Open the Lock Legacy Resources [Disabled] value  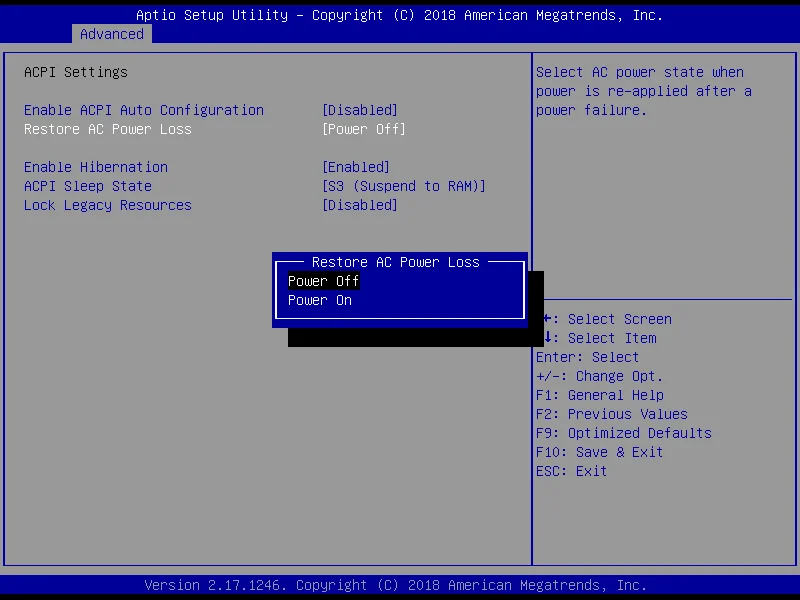pos(360,205)
